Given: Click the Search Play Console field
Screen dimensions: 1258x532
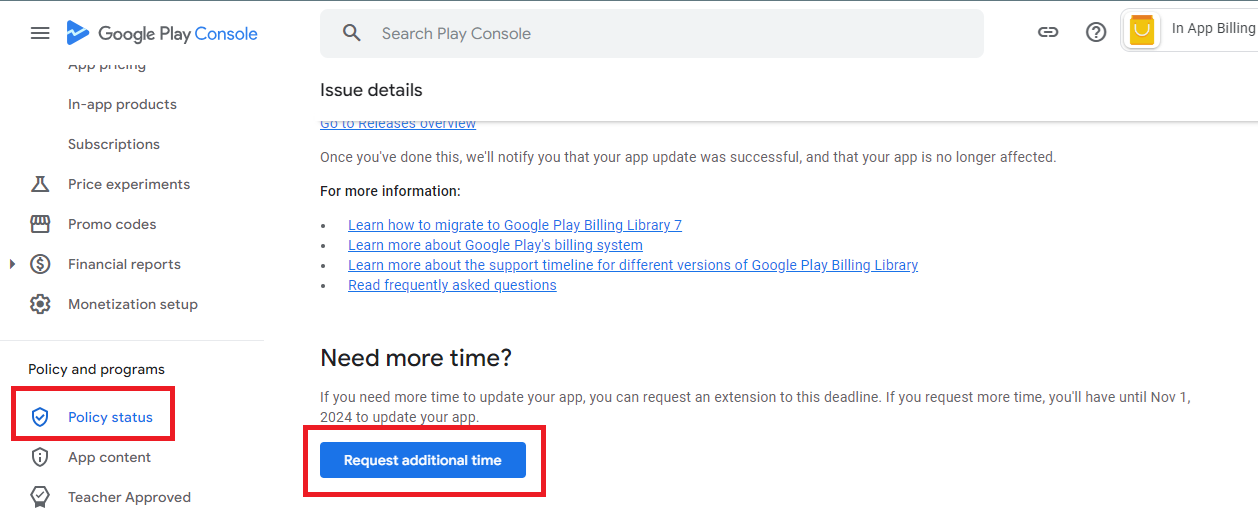Looking at the screenshot, I should tap(660, 34).
